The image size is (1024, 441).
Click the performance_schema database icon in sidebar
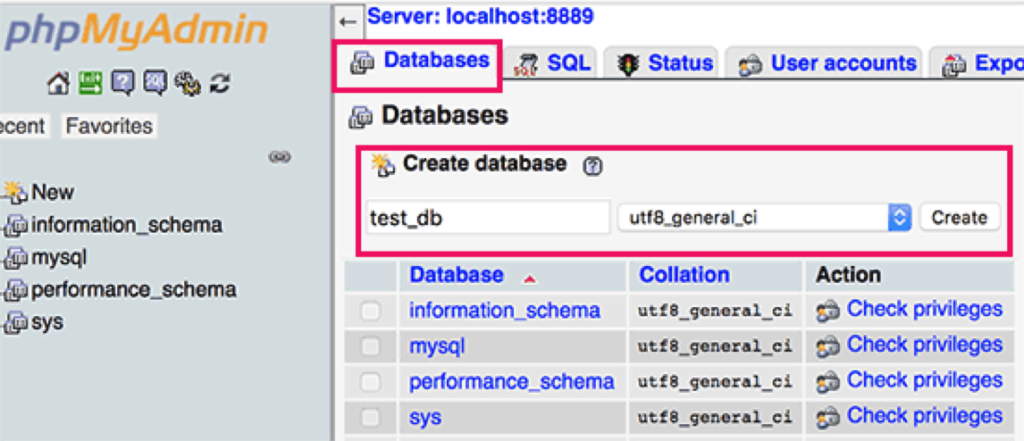[x=16, y=290]
